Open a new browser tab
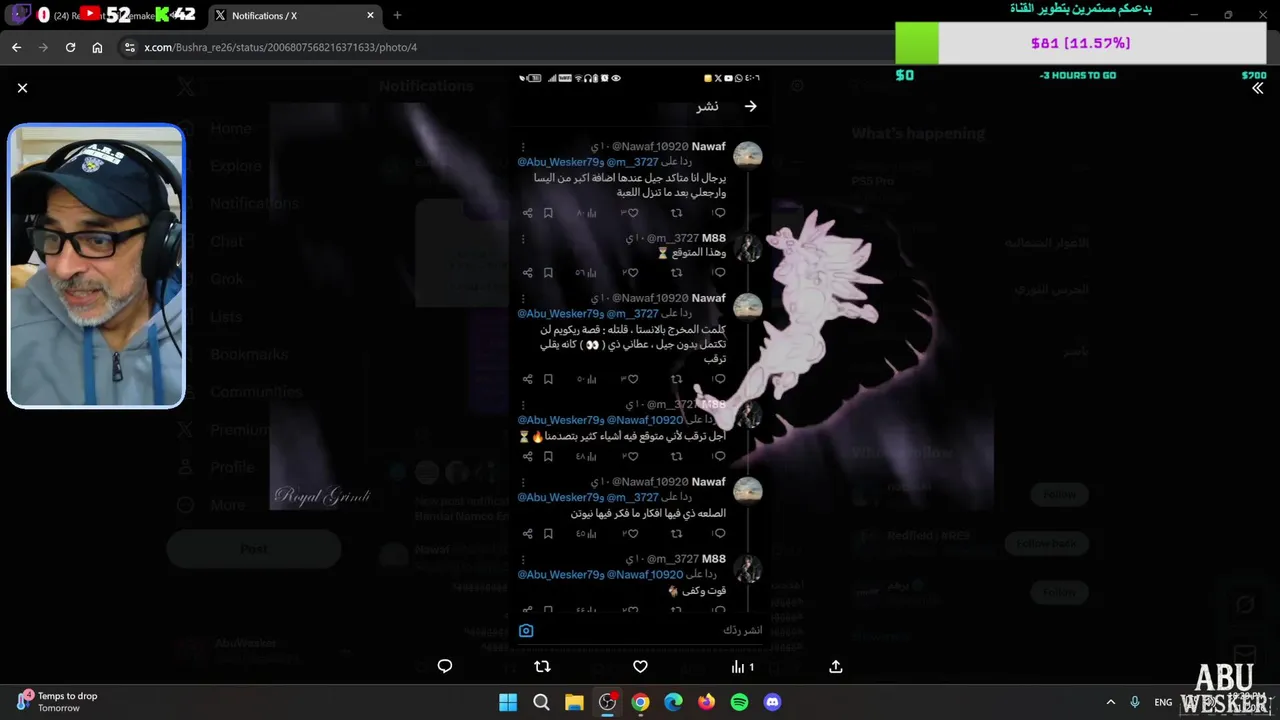 pyautogui.click(x=398, y=15)
